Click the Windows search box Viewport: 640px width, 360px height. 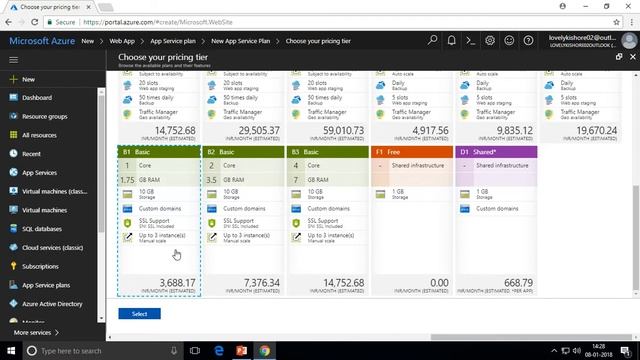pos(103,351)
